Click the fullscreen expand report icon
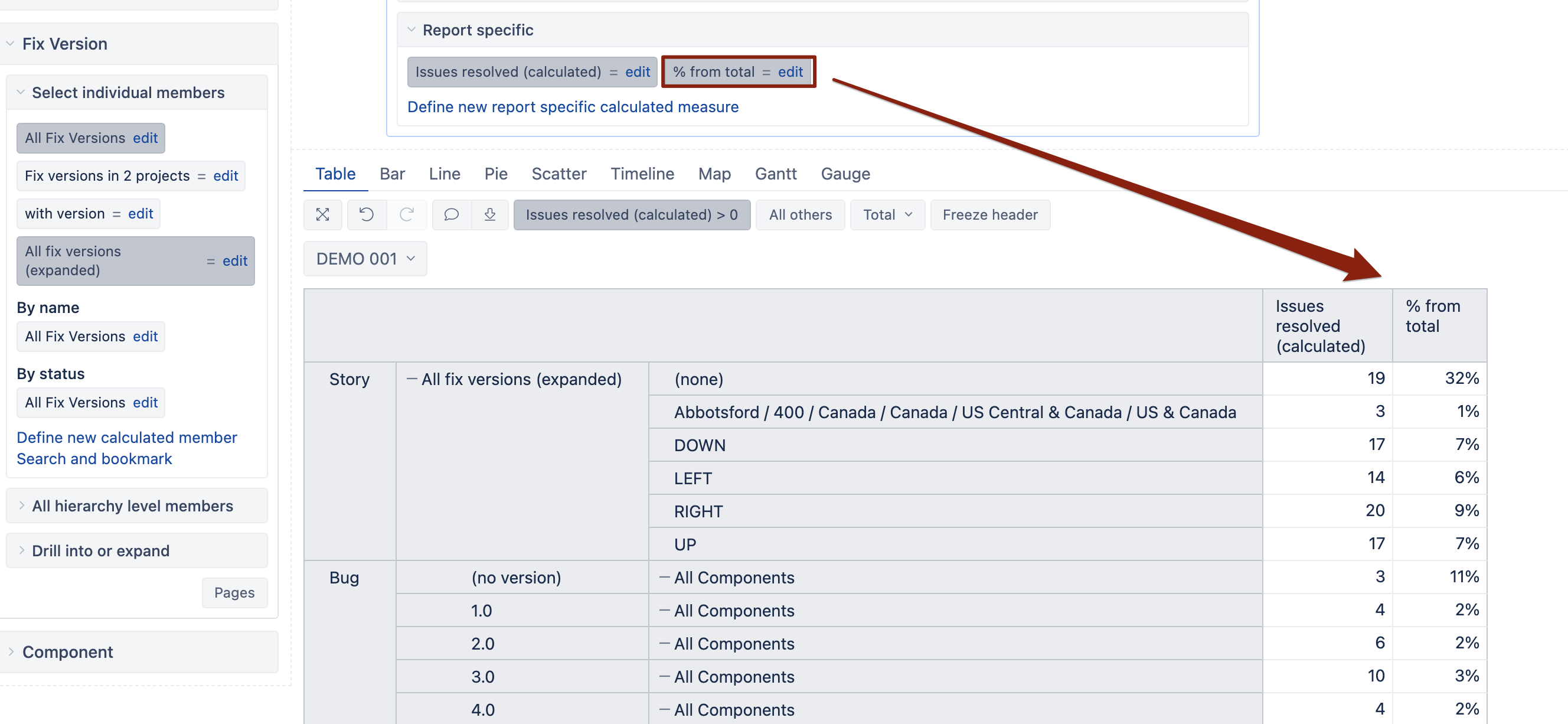Viewport: 1568px width, 724px height. [322, 214]
